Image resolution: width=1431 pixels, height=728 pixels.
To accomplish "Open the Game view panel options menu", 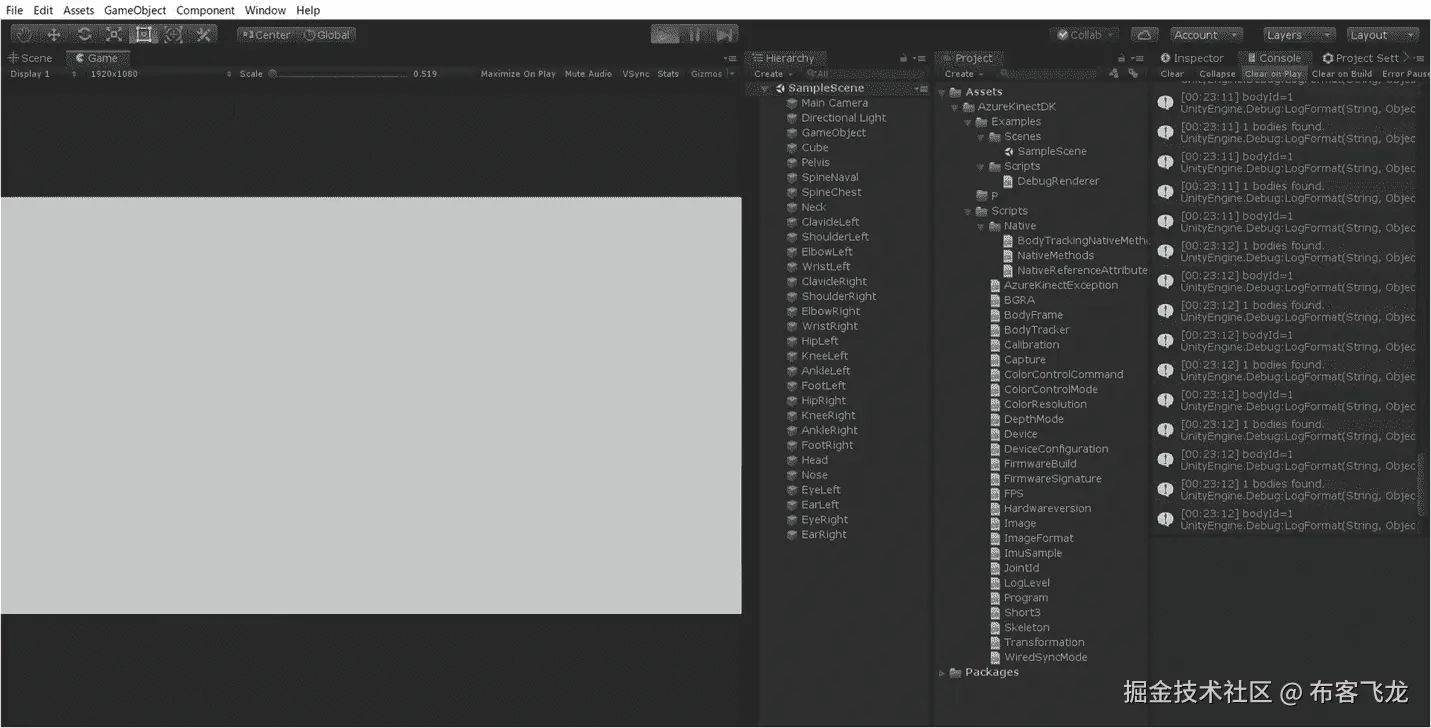I will pos(731,58).
